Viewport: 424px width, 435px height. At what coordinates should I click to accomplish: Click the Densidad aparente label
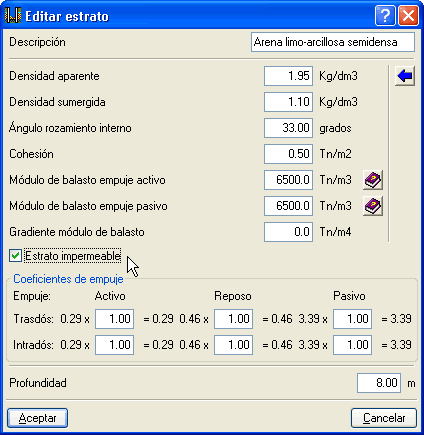pos(54,76)
